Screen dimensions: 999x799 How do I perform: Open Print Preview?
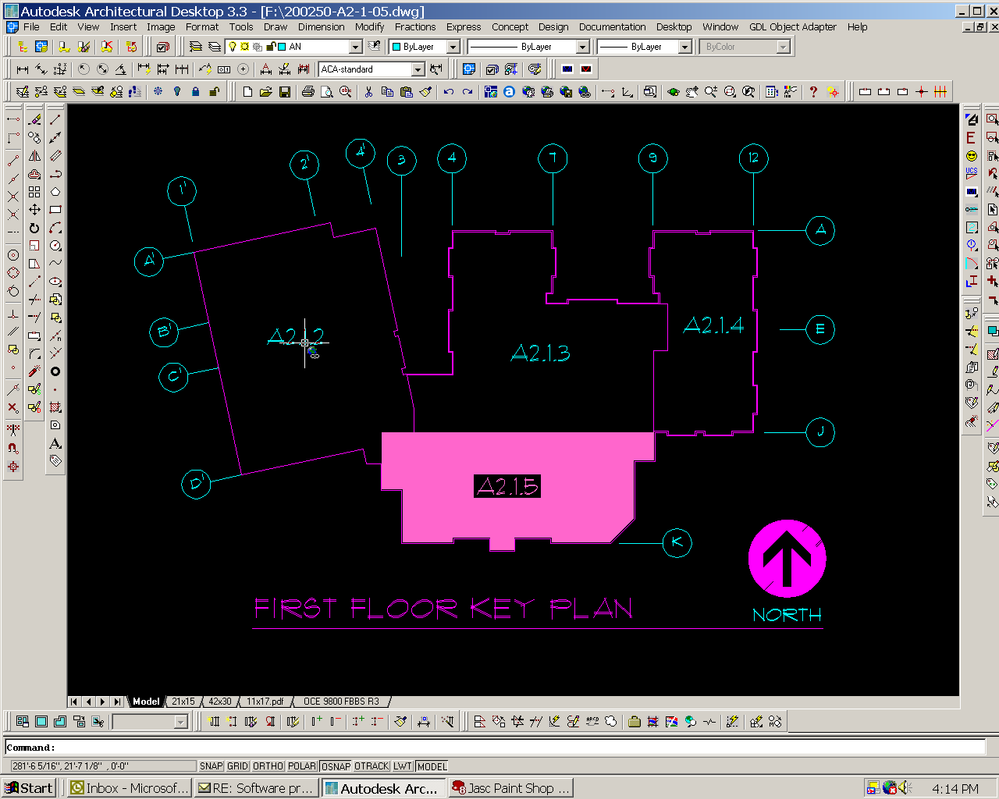[327, 91]
